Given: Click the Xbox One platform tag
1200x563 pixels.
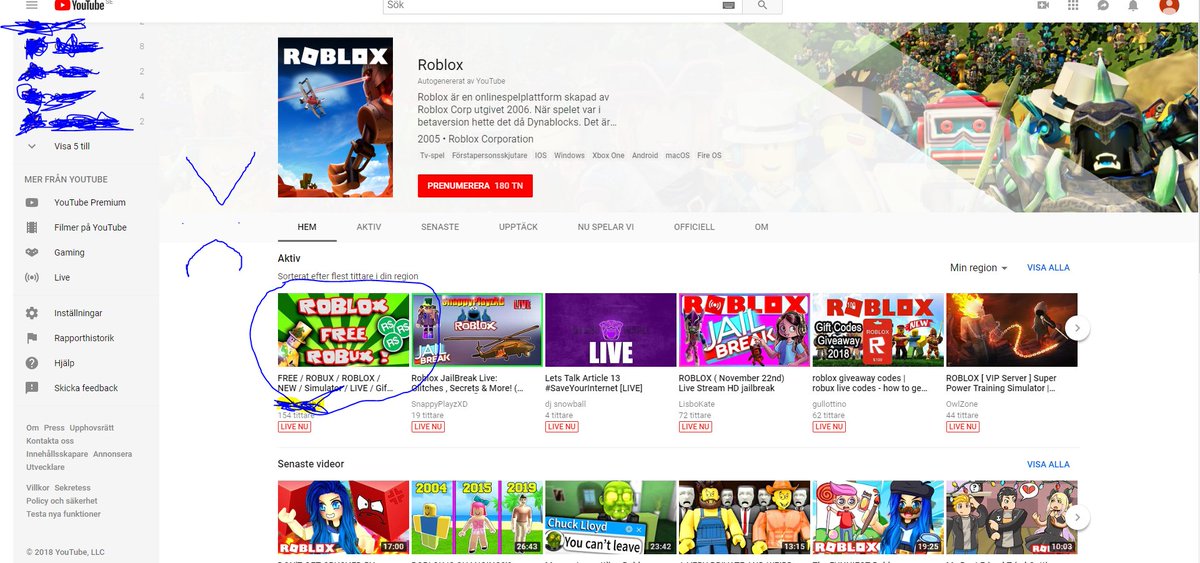Looking at the screenshot, I should 609,156.
